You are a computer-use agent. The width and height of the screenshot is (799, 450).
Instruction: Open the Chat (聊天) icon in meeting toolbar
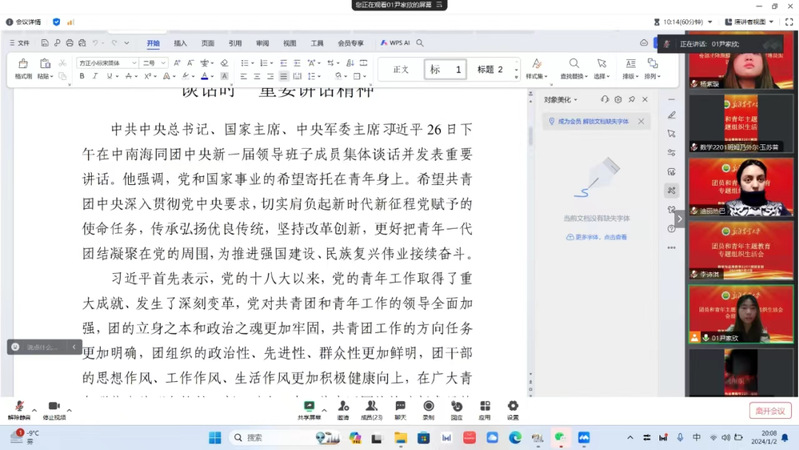click(400, 407)
